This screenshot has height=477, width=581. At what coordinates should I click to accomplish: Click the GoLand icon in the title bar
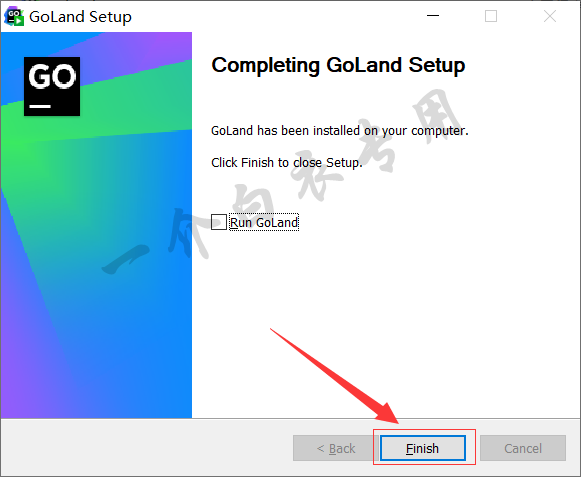tap(14, 17)
